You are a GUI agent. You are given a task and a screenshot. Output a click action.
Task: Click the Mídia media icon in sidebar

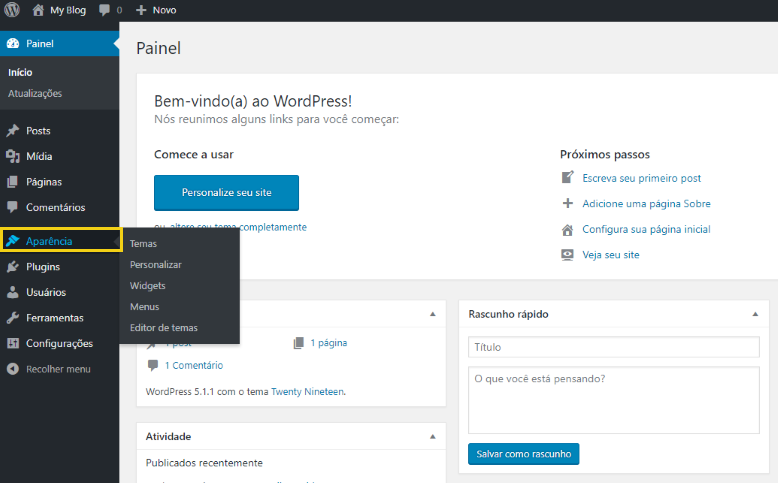(13, 156)
